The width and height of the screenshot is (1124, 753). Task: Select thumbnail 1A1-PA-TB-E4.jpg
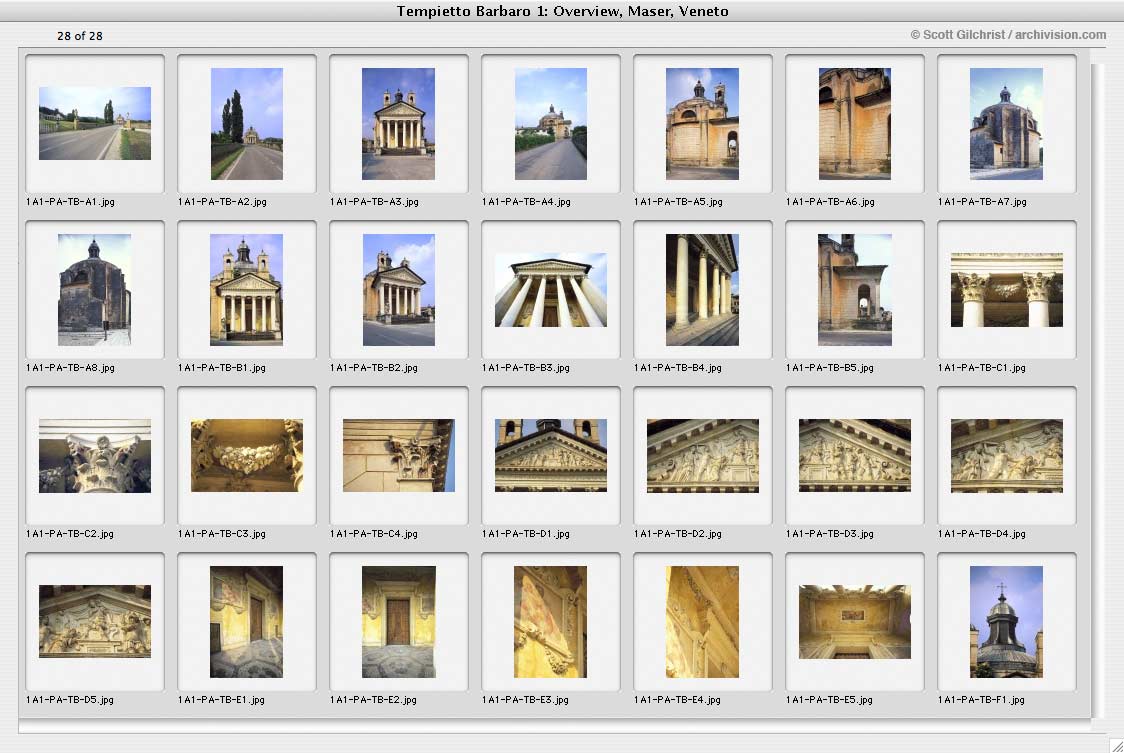click(x=702, y=622)
